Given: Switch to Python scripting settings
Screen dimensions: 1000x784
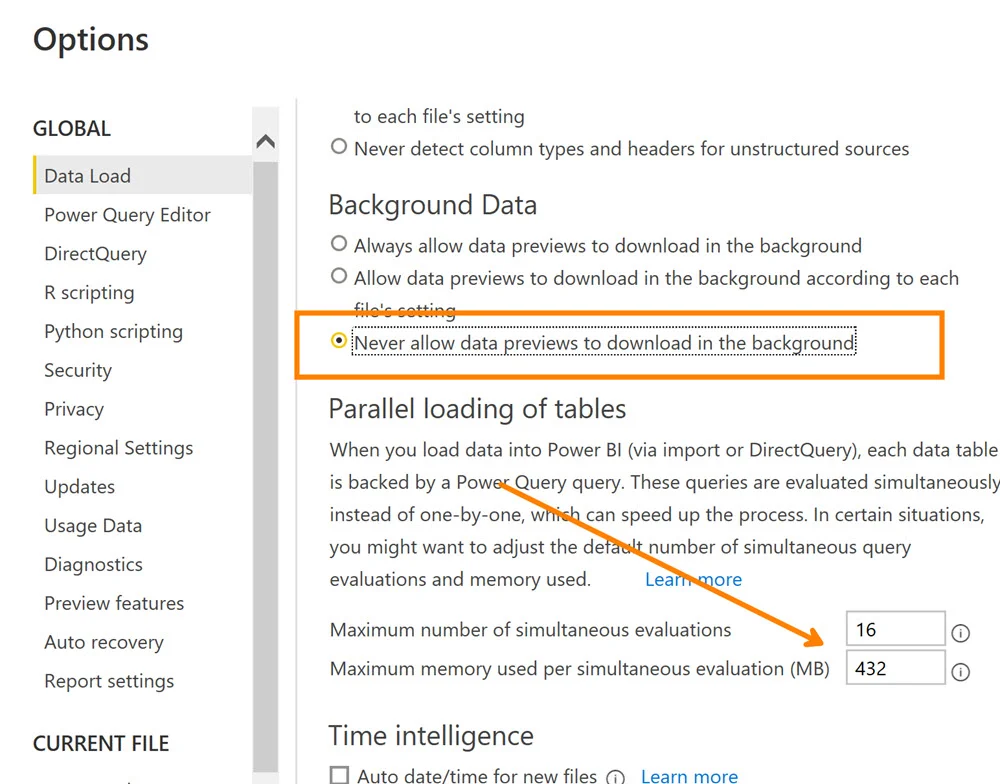Looking at the screenshot, I should click(113, 332).
